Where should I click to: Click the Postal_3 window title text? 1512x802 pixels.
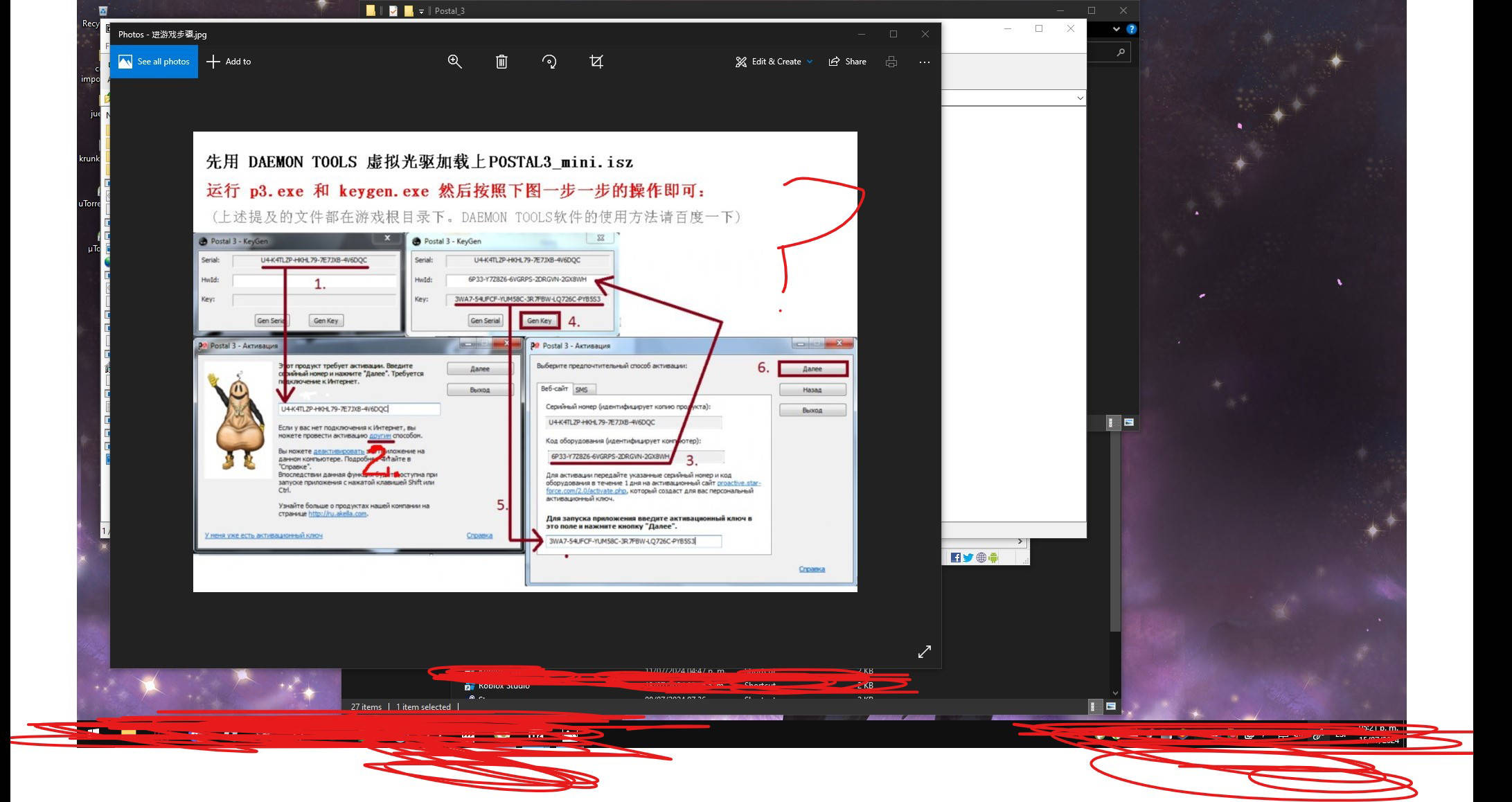tap(450, 10)
